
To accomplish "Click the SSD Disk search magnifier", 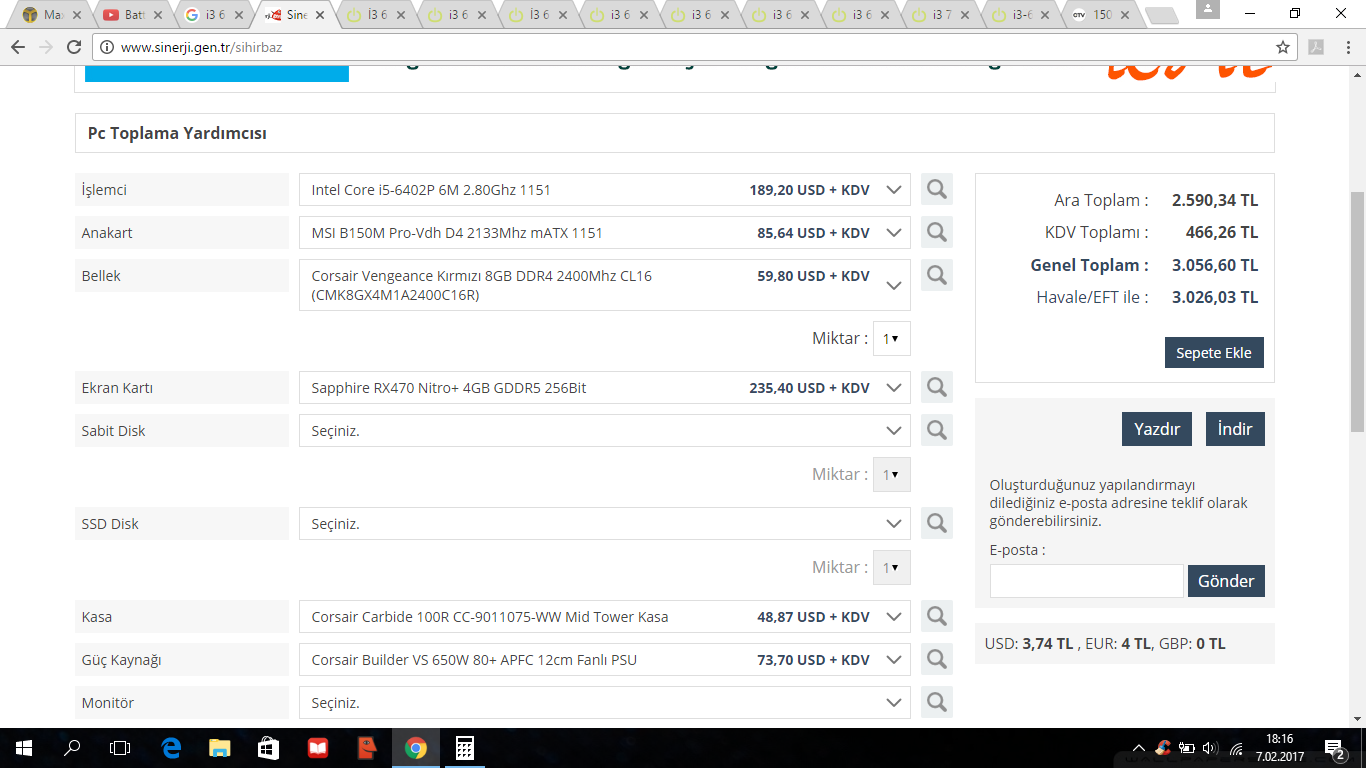I will (937, 523).
